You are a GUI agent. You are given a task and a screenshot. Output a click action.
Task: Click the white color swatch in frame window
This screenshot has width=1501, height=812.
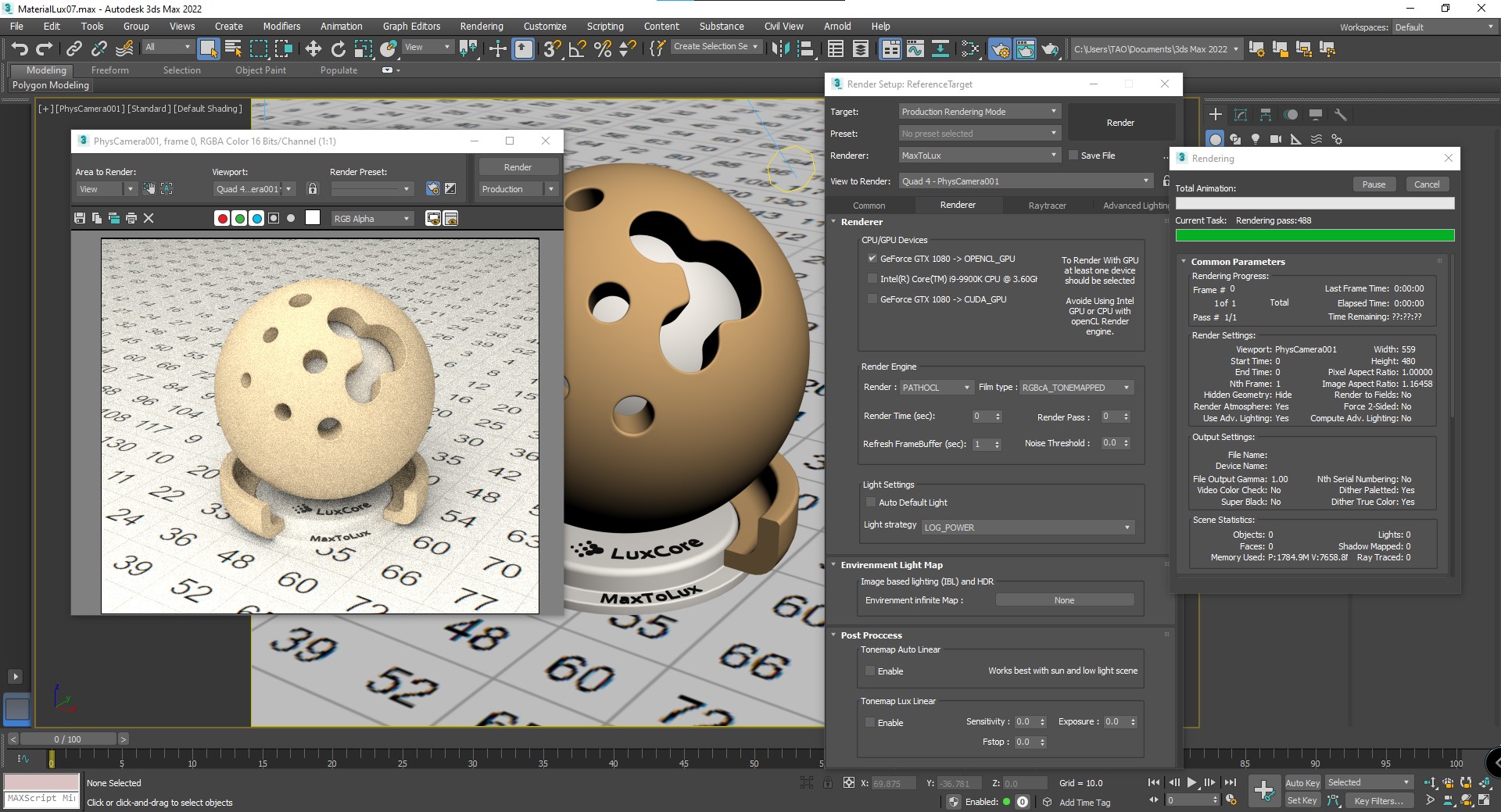click(313, 218)
